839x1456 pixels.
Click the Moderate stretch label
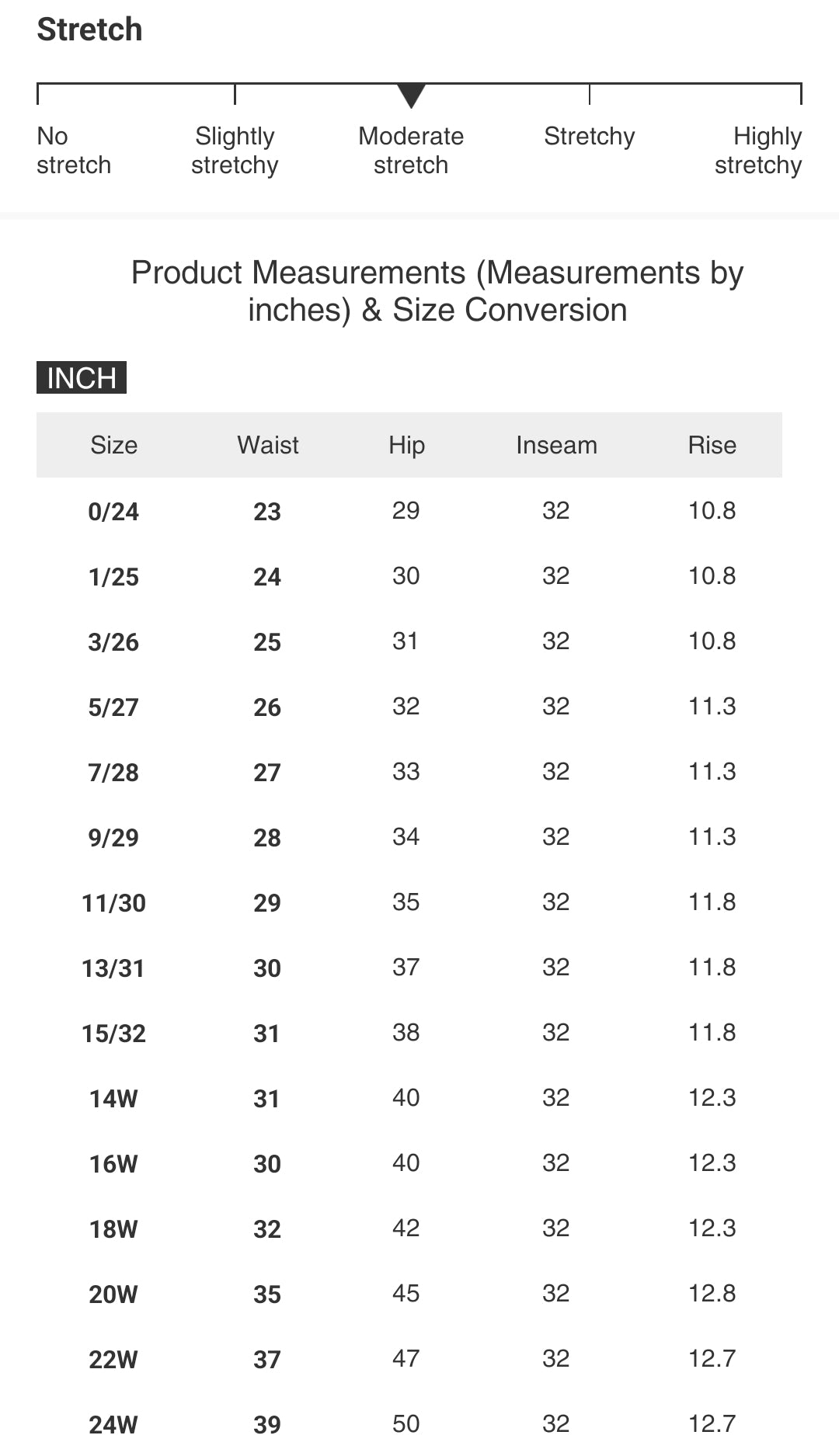point(411,151)
